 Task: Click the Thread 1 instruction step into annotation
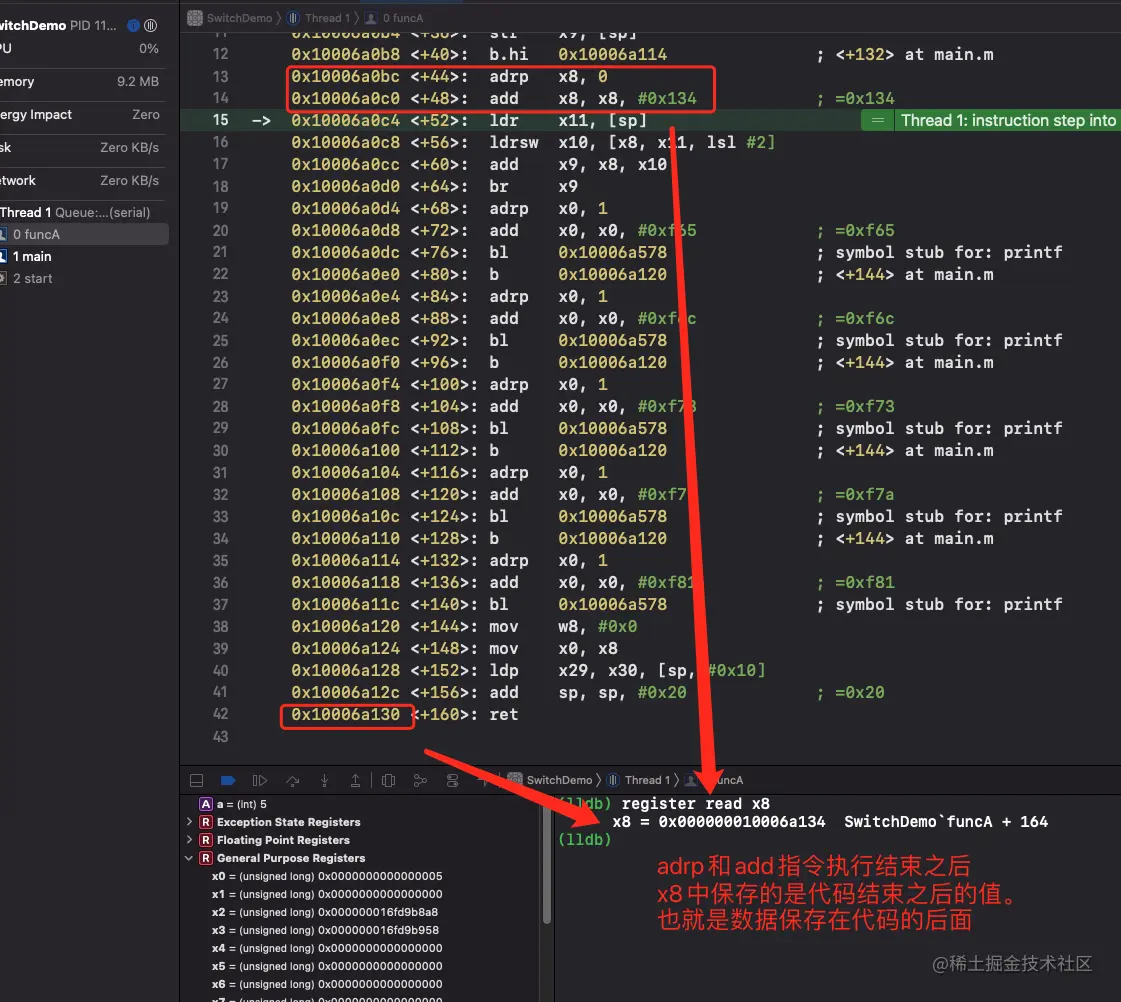tap(991, 120)
